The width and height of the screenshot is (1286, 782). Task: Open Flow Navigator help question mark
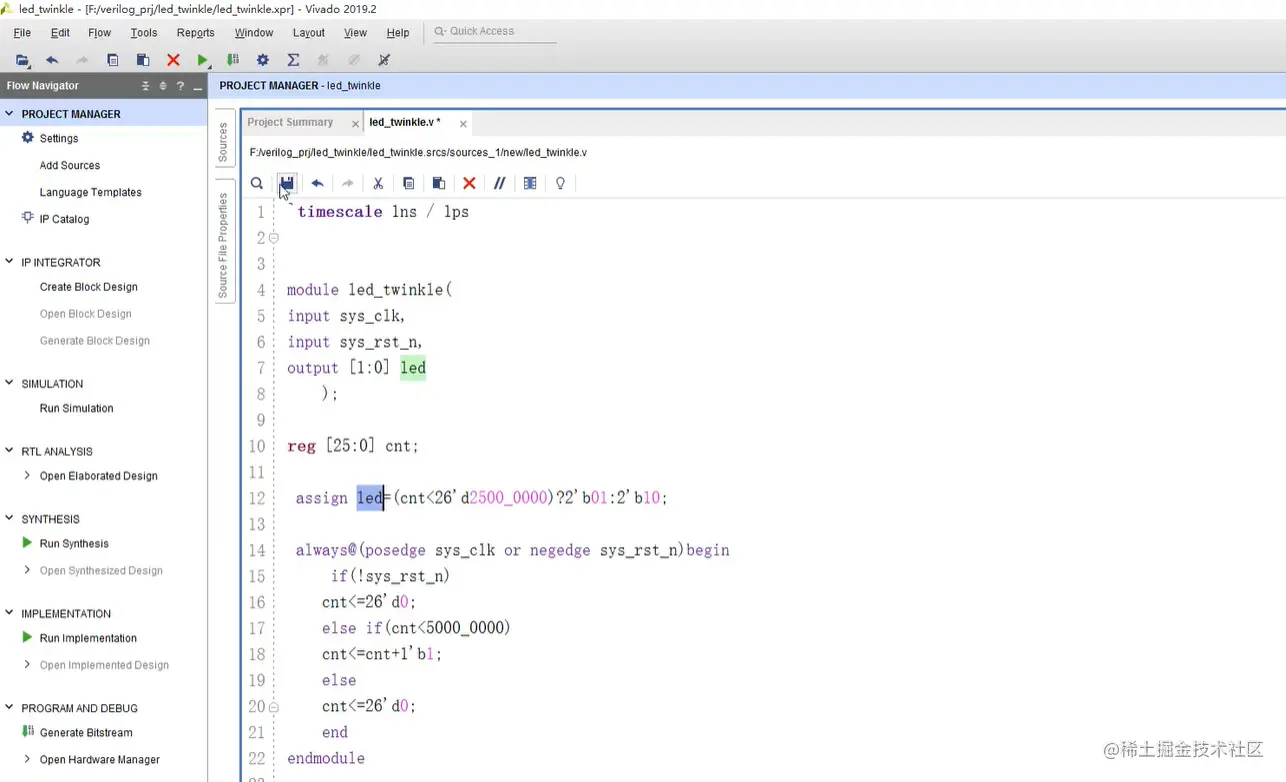[x=180, y=86]
